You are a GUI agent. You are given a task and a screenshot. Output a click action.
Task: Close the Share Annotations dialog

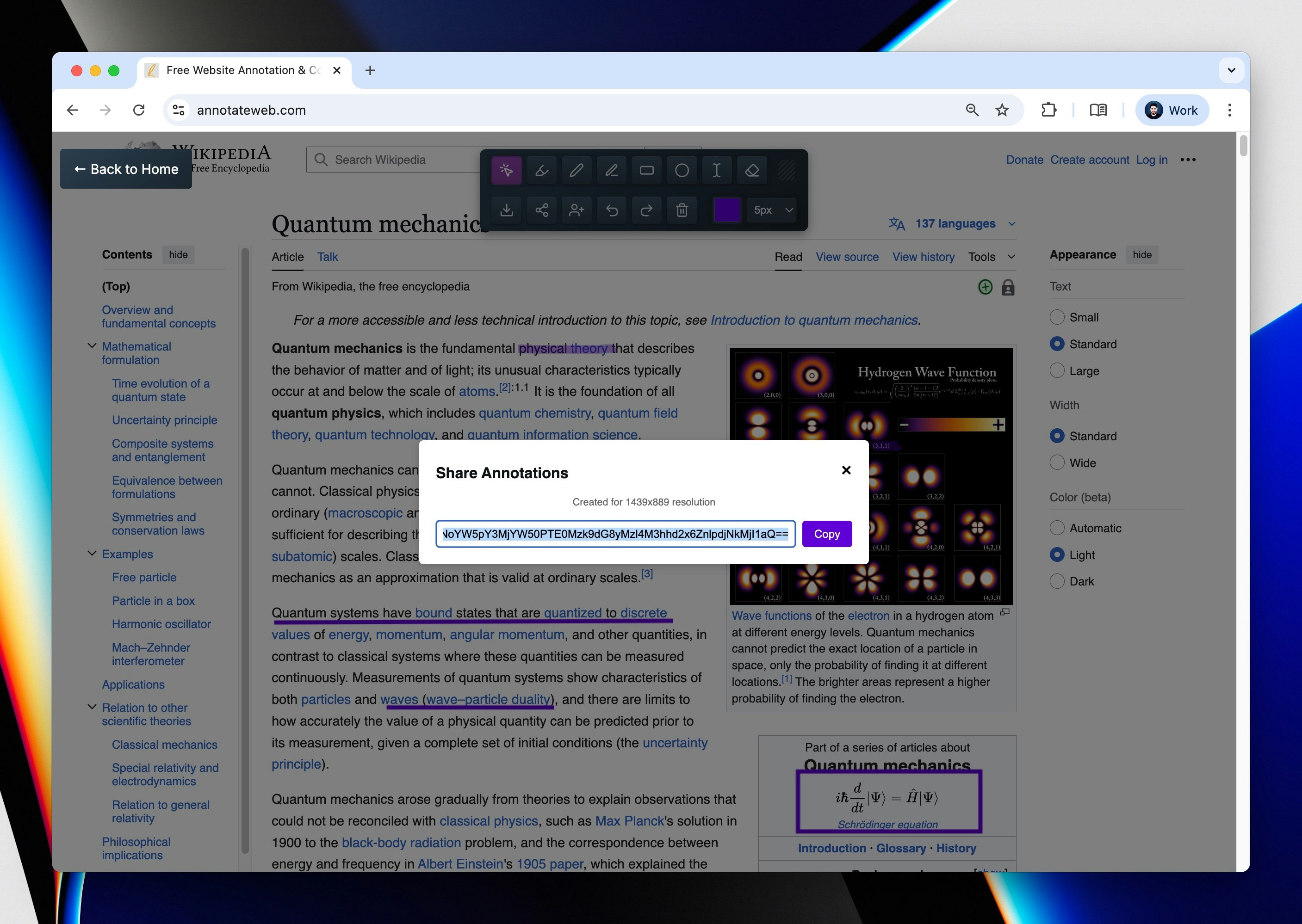[846, 470]
